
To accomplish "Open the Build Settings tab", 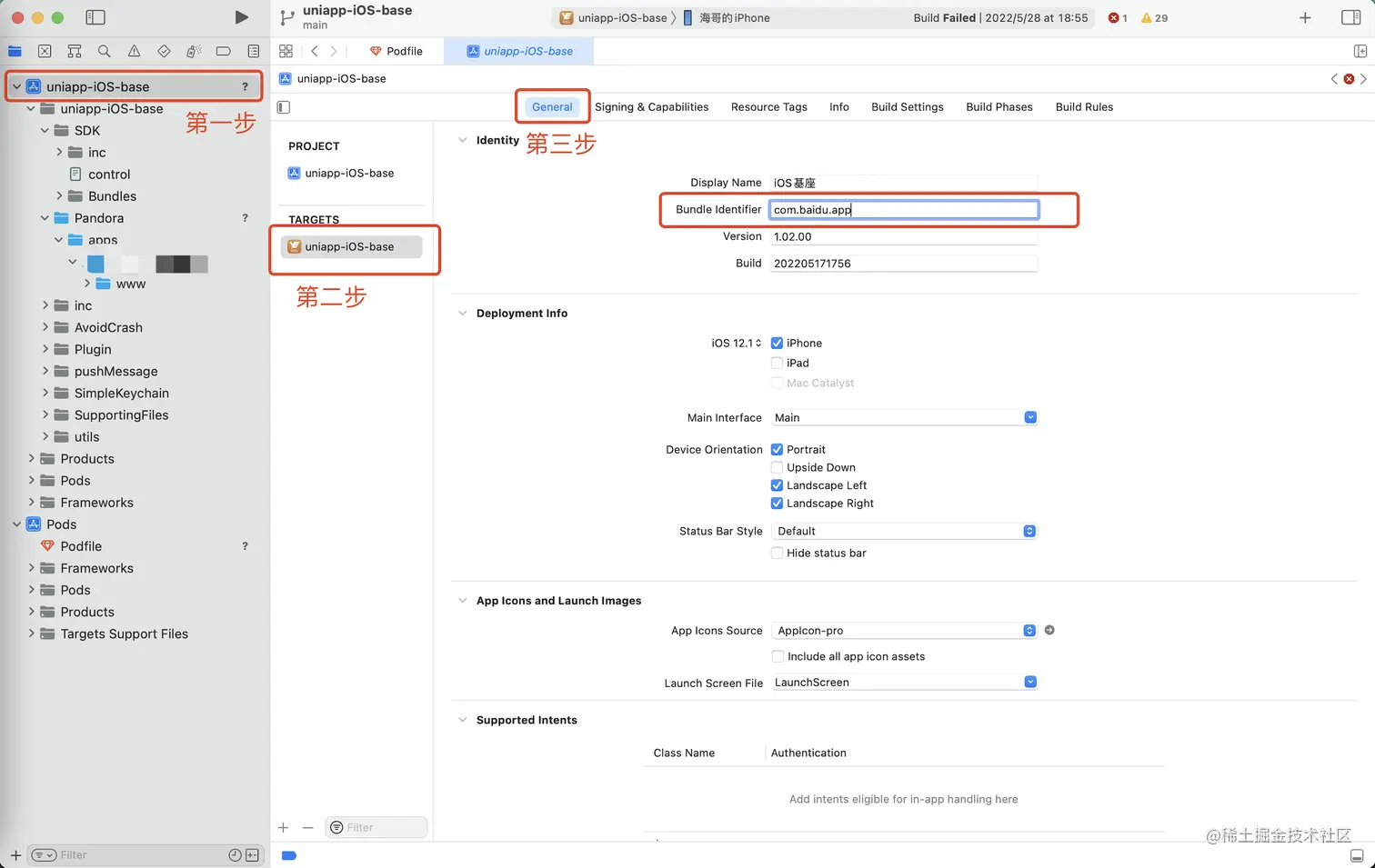I will click(x=908, y=107).
